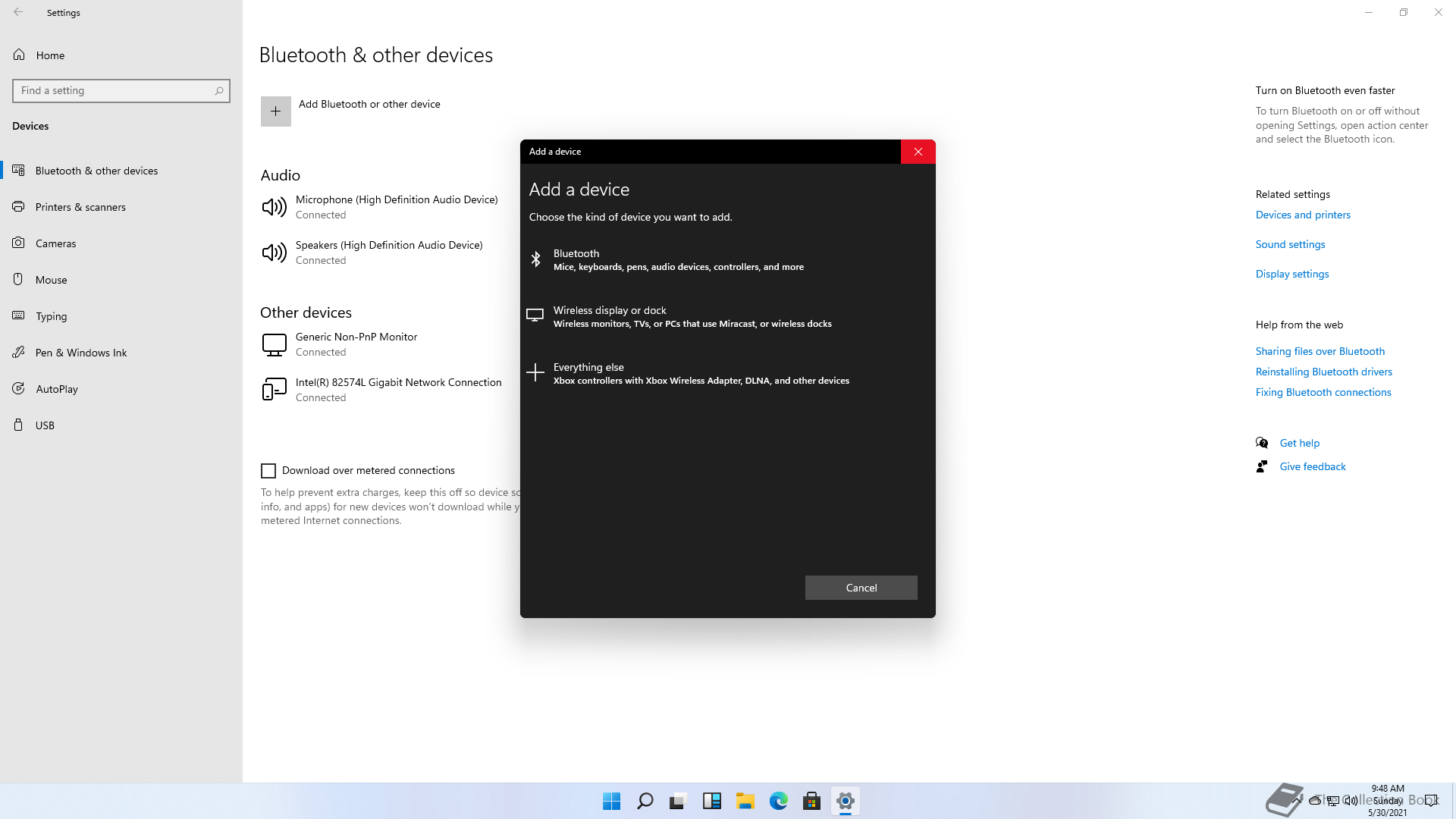Open Microsoft Edge from the taskbar
1456x819 pixels.
778,801
